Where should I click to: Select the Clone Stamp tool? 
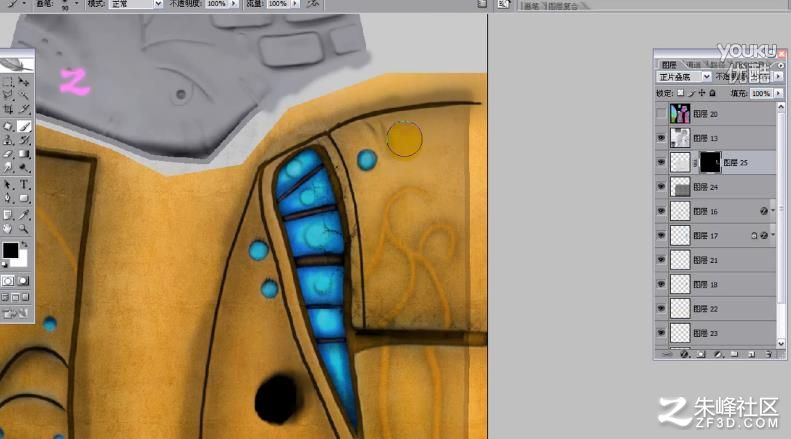click(x=8, y=140)
